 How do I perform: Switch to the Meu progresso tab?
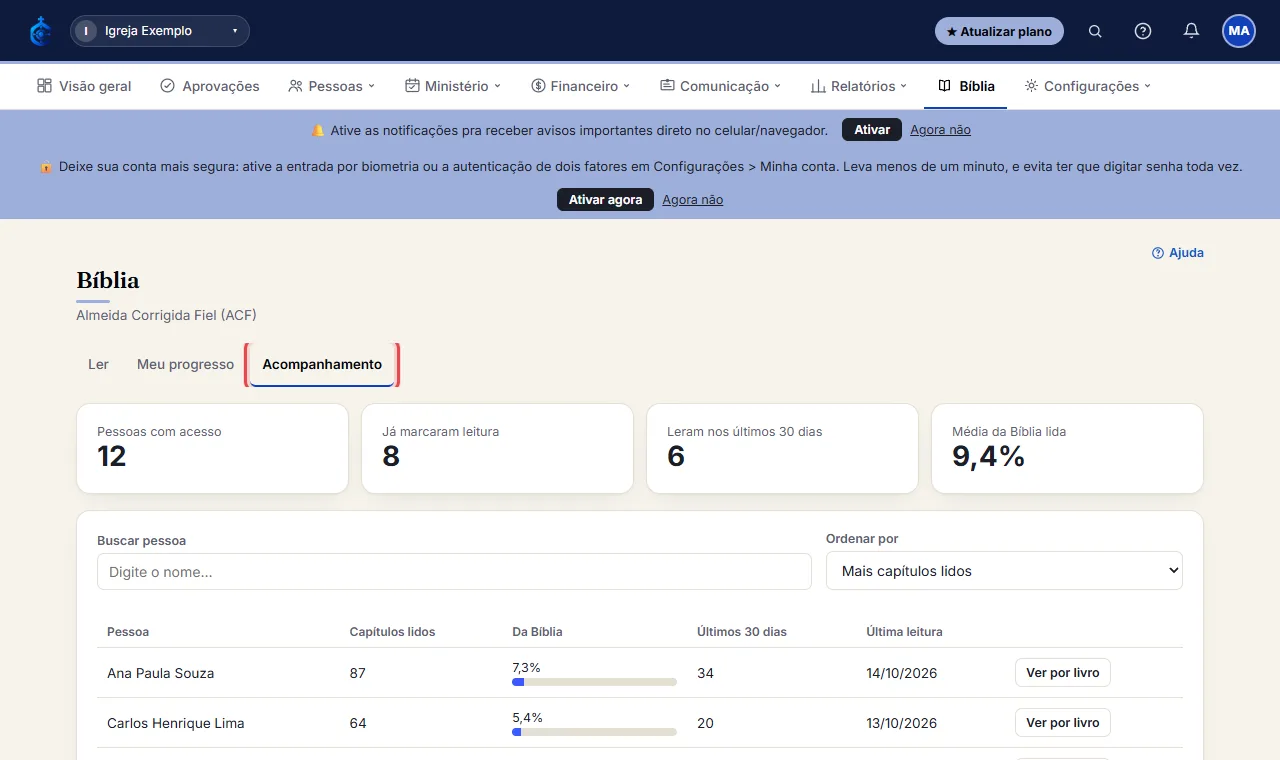[x=185, y=364]
